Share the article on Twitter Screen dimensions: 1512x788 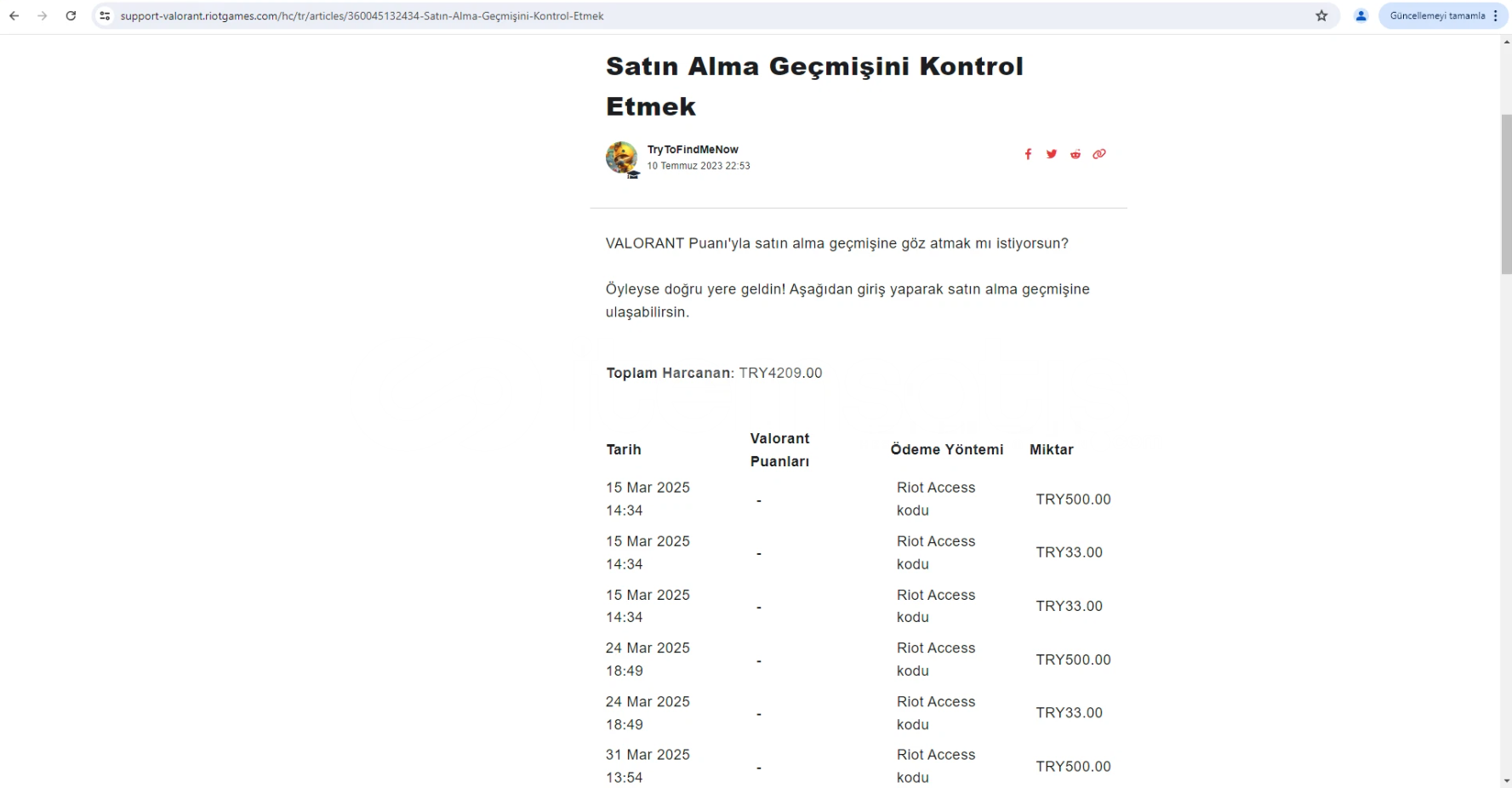pyautogui.click(x=1052, y=154)
